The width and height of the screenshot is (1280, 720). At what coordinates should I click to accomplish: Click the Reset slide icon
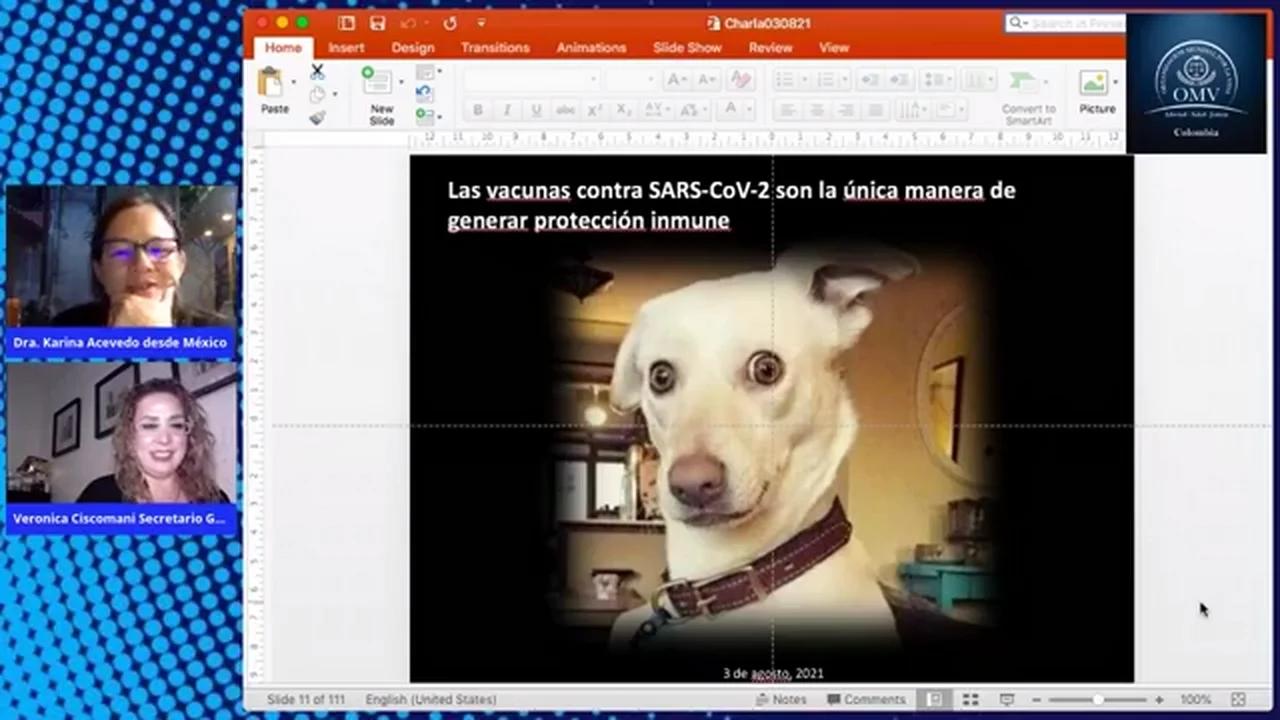(x=424, y=94)
